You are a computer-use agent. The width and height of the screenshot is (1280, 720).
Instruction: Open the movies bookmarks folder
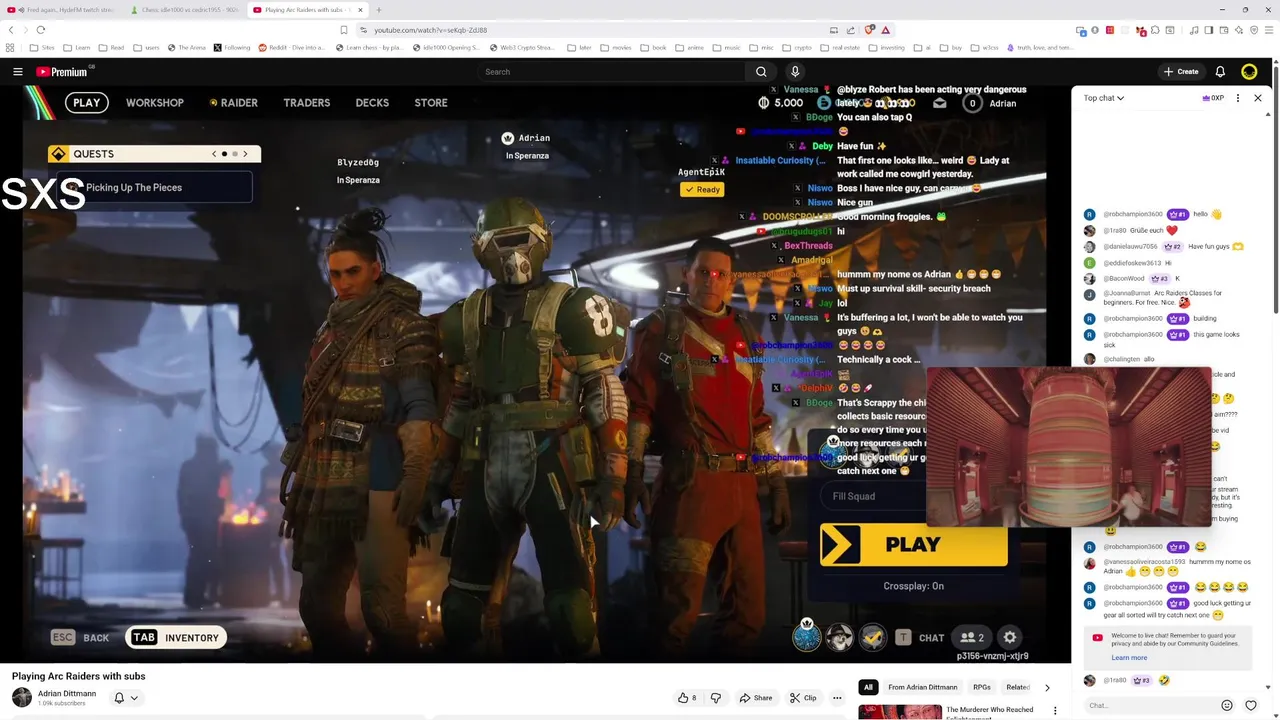pyautogui.click(x=615, y=47)
